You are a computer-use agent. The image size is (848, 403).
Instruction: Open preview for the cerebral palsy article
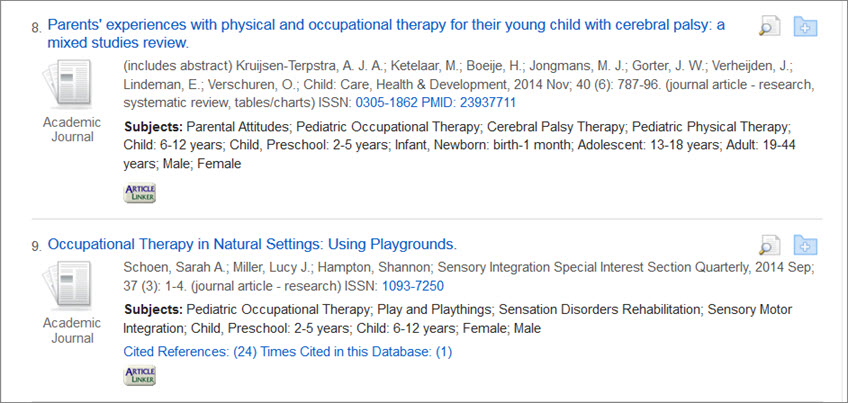click(x=769, y=27)
